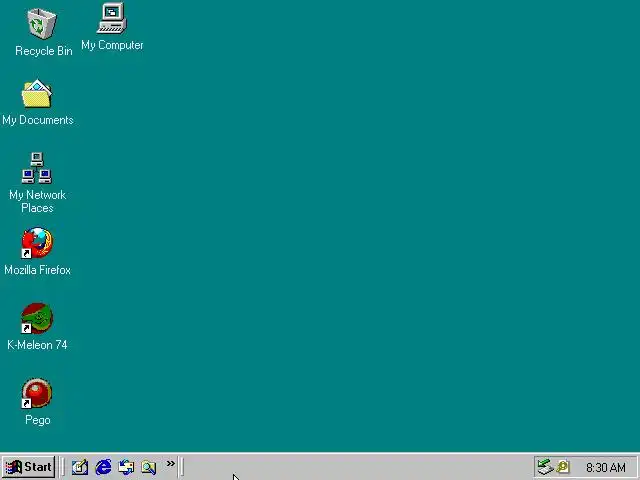Click the 8:30 AM taskbar clock
This screenshot has width=640, height=480.
pos(606,467)
